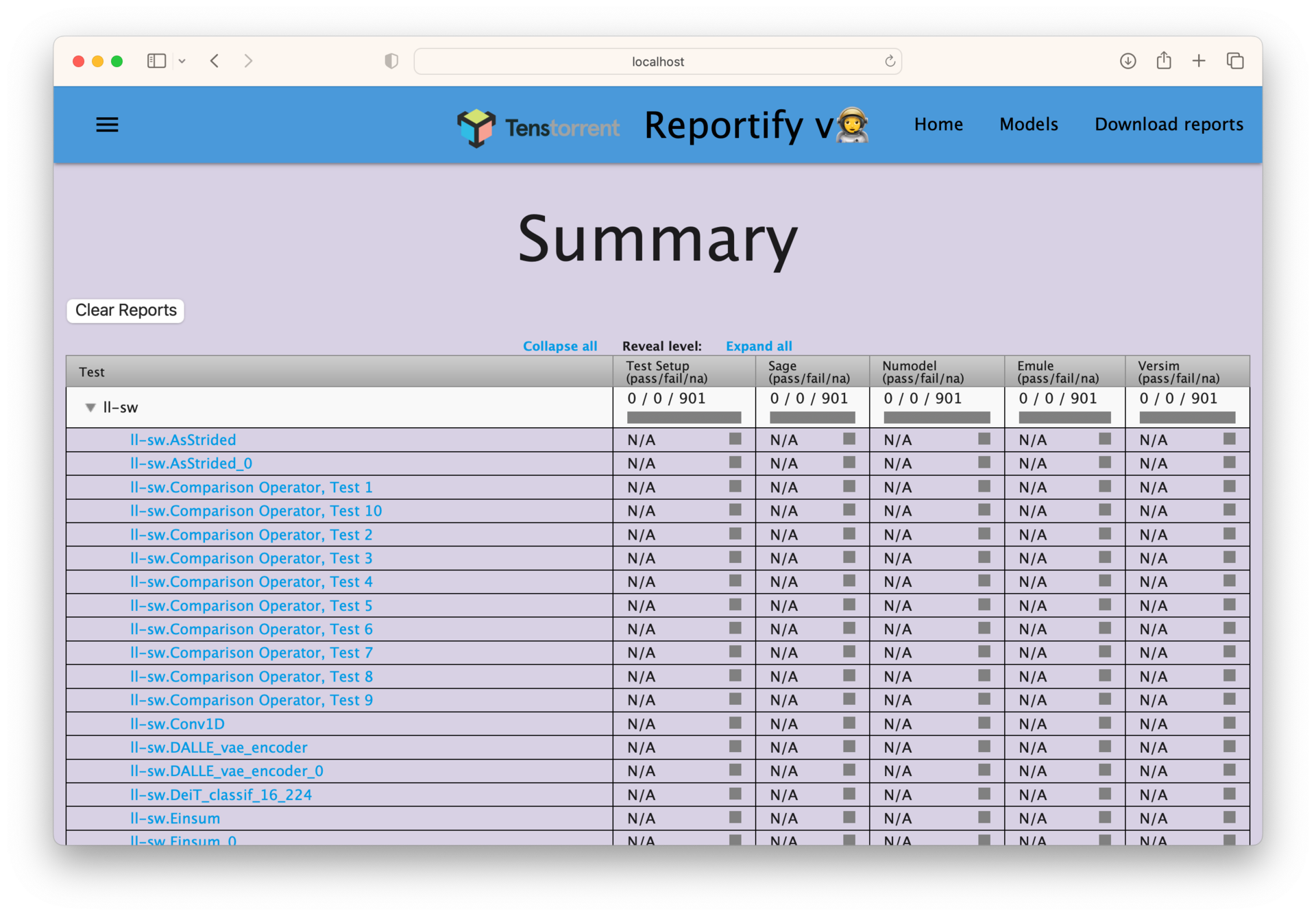Go back with the browser back arrow
The image size is (1316, 916).
(215, 61)
